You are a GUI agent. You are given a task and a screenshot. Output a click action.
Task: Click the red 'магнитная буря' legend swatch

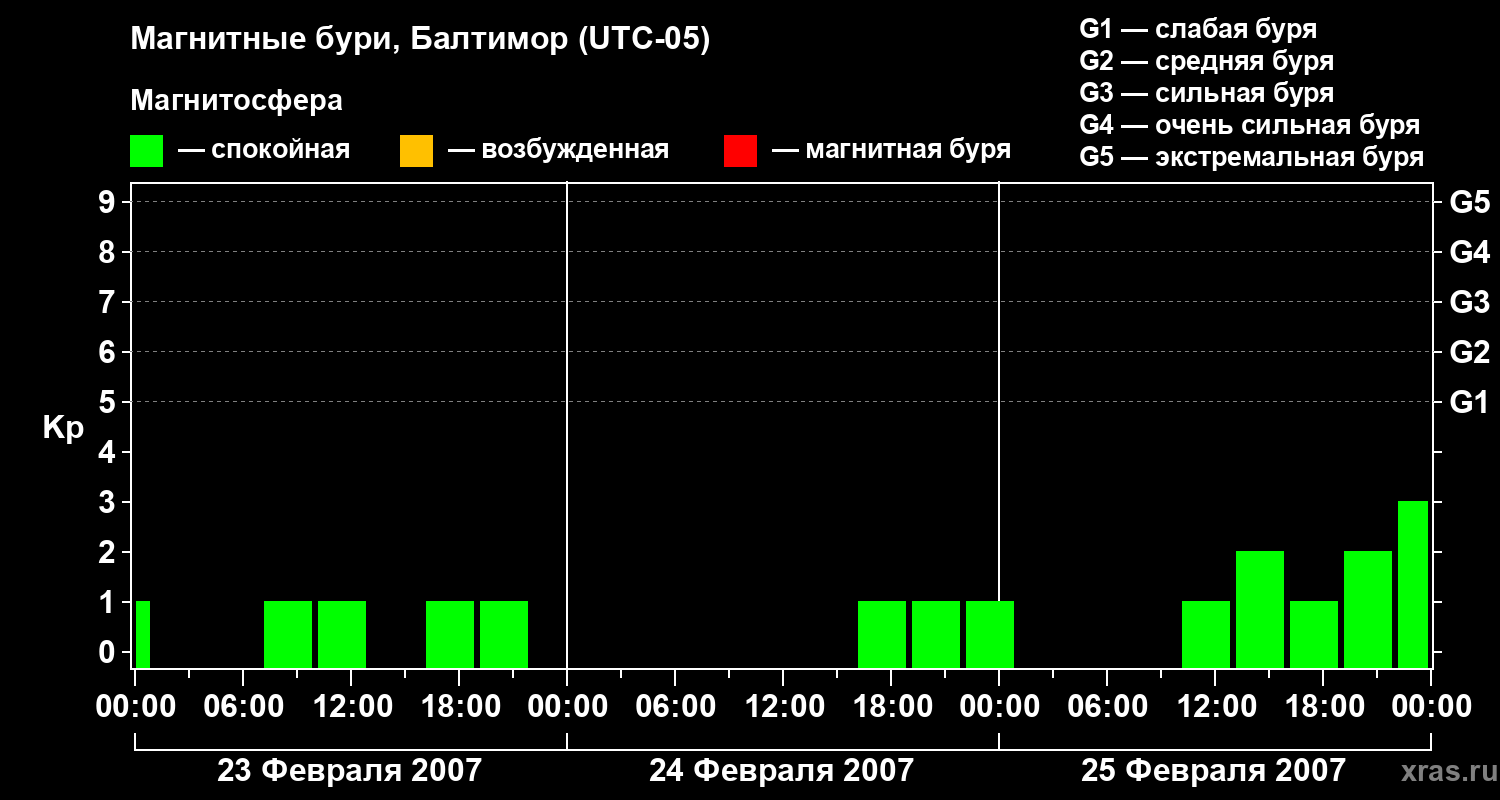tap(740, 151)
